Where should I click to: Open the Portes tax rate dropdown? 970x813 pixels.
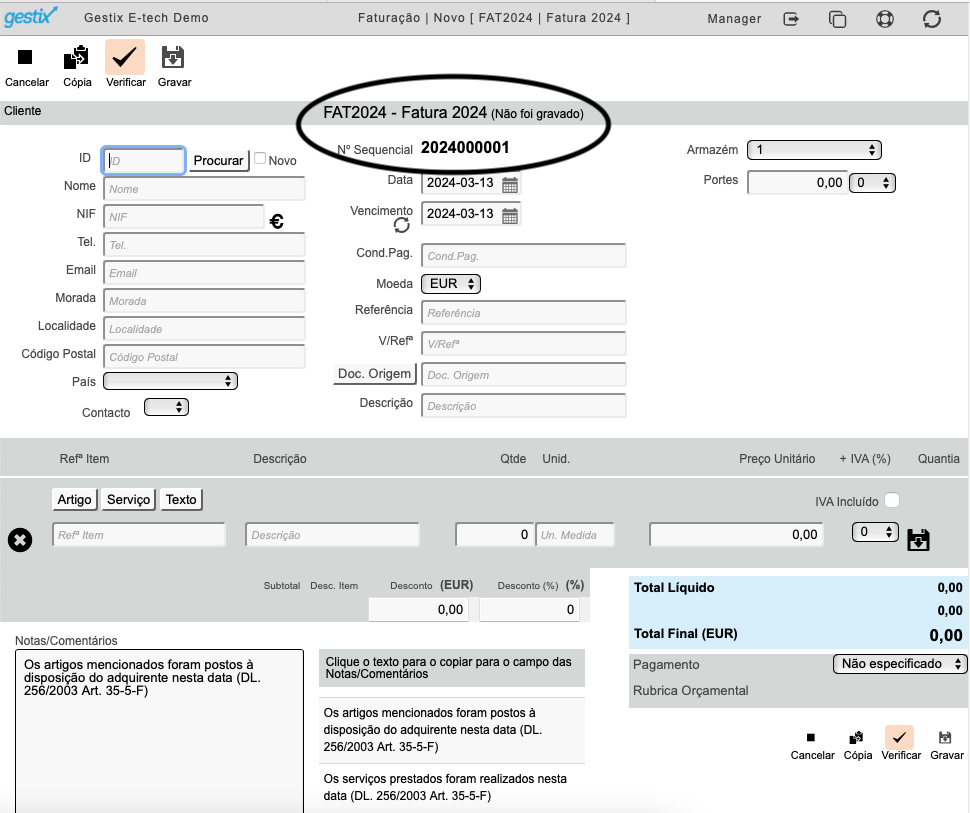click(x=872, y=183)
